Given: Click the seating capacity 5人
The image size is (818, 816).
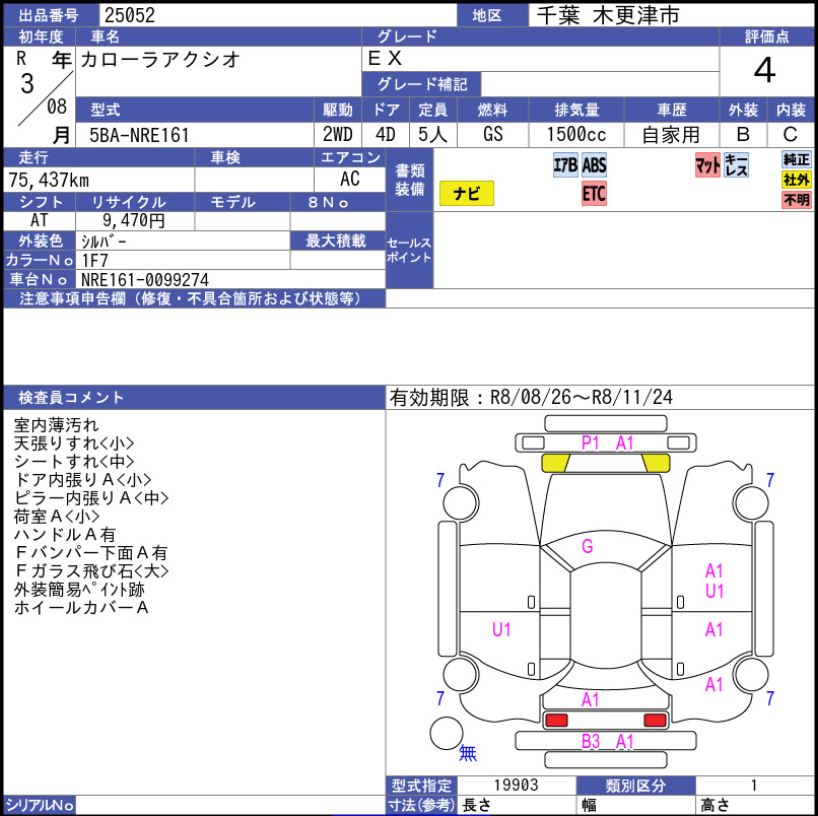Looking at the screenshot, I should tap(432, 135).
